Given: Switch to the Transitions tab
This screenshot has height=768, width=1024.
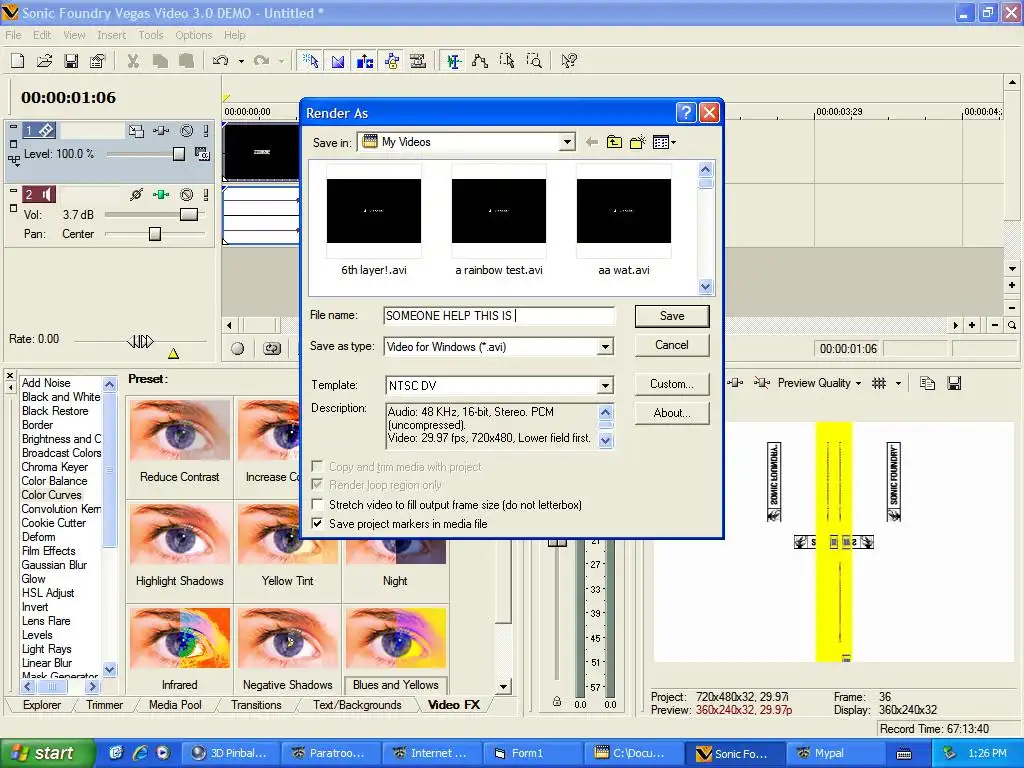Looking at the screenshot, I should [x=256, y=705].
